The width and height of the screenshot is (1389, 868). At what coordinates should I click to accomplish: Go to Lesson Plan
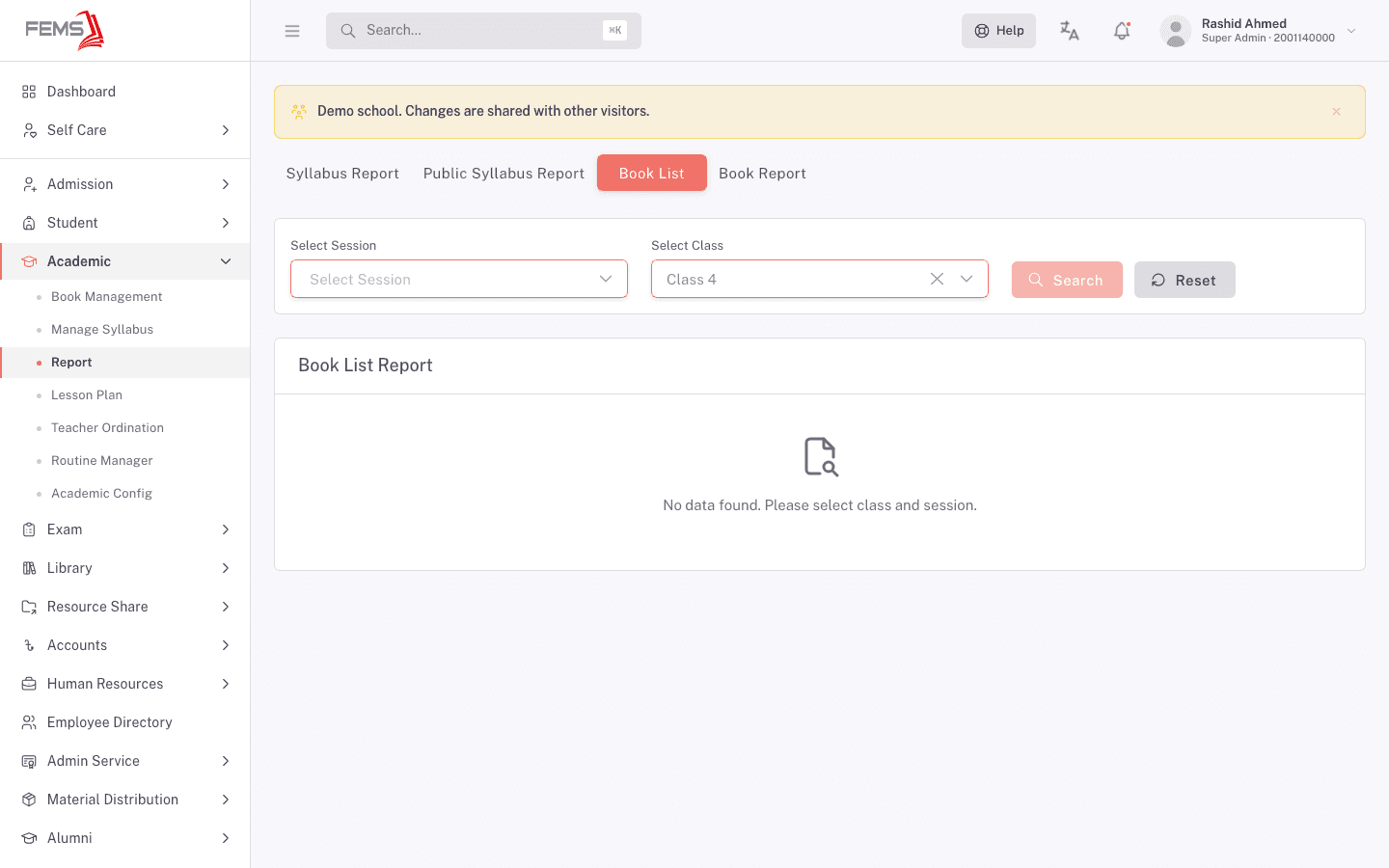87,395
